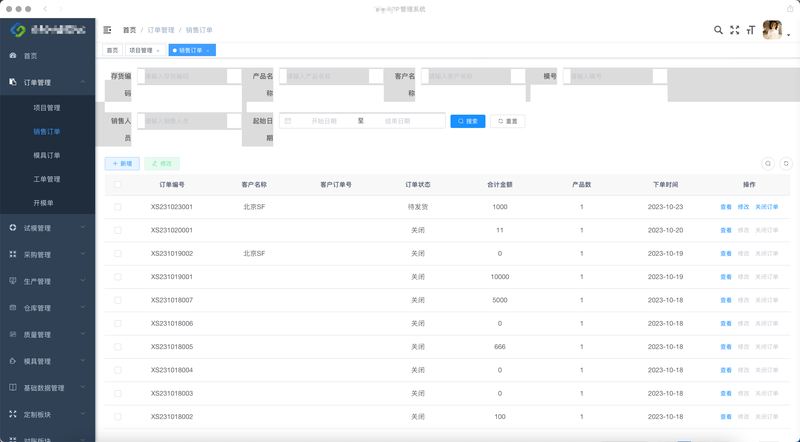Click round refresh table icon

tap(786, 164)
